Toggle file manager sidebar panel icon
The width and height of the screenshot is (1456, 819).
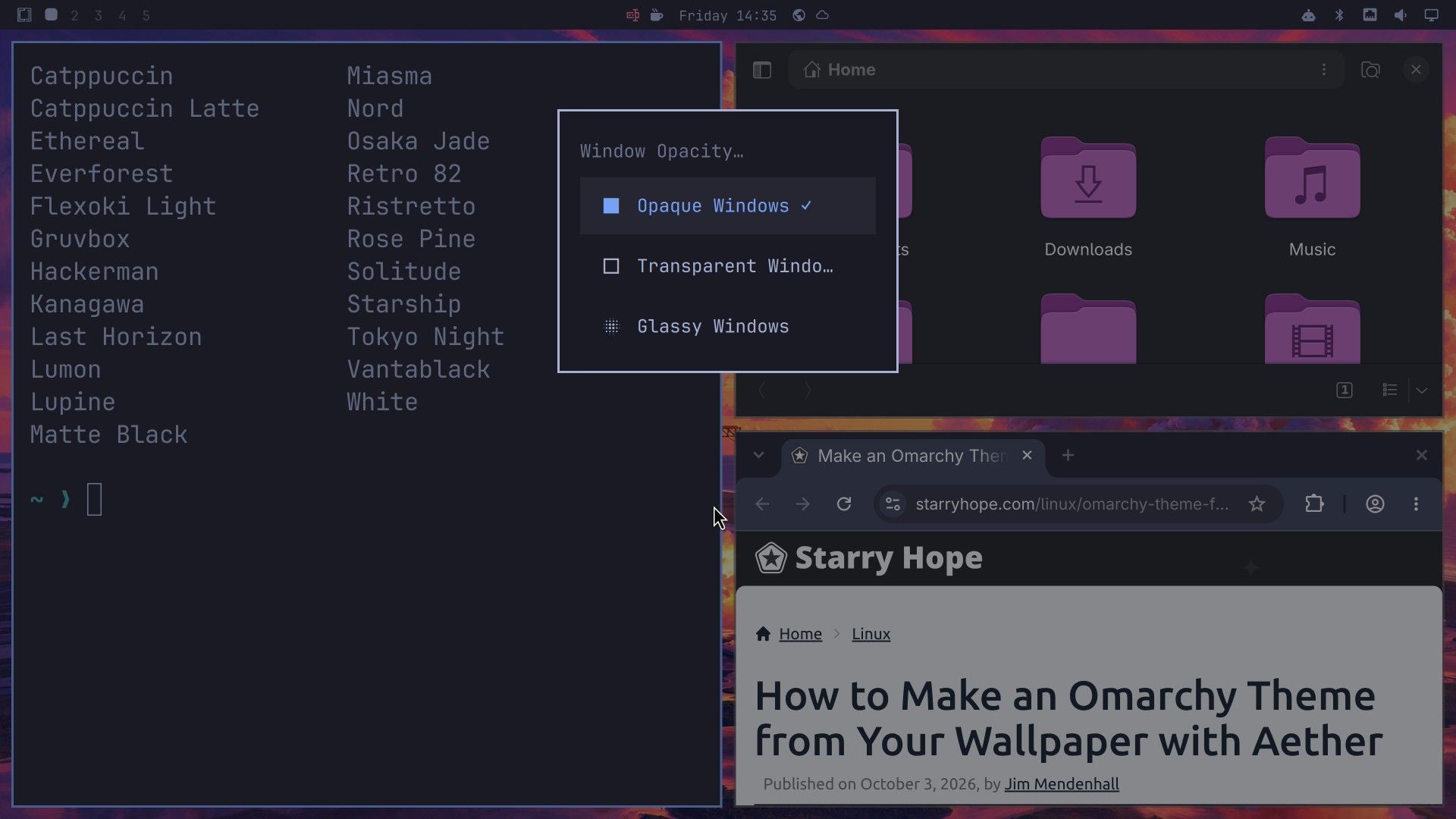[762, 70]
